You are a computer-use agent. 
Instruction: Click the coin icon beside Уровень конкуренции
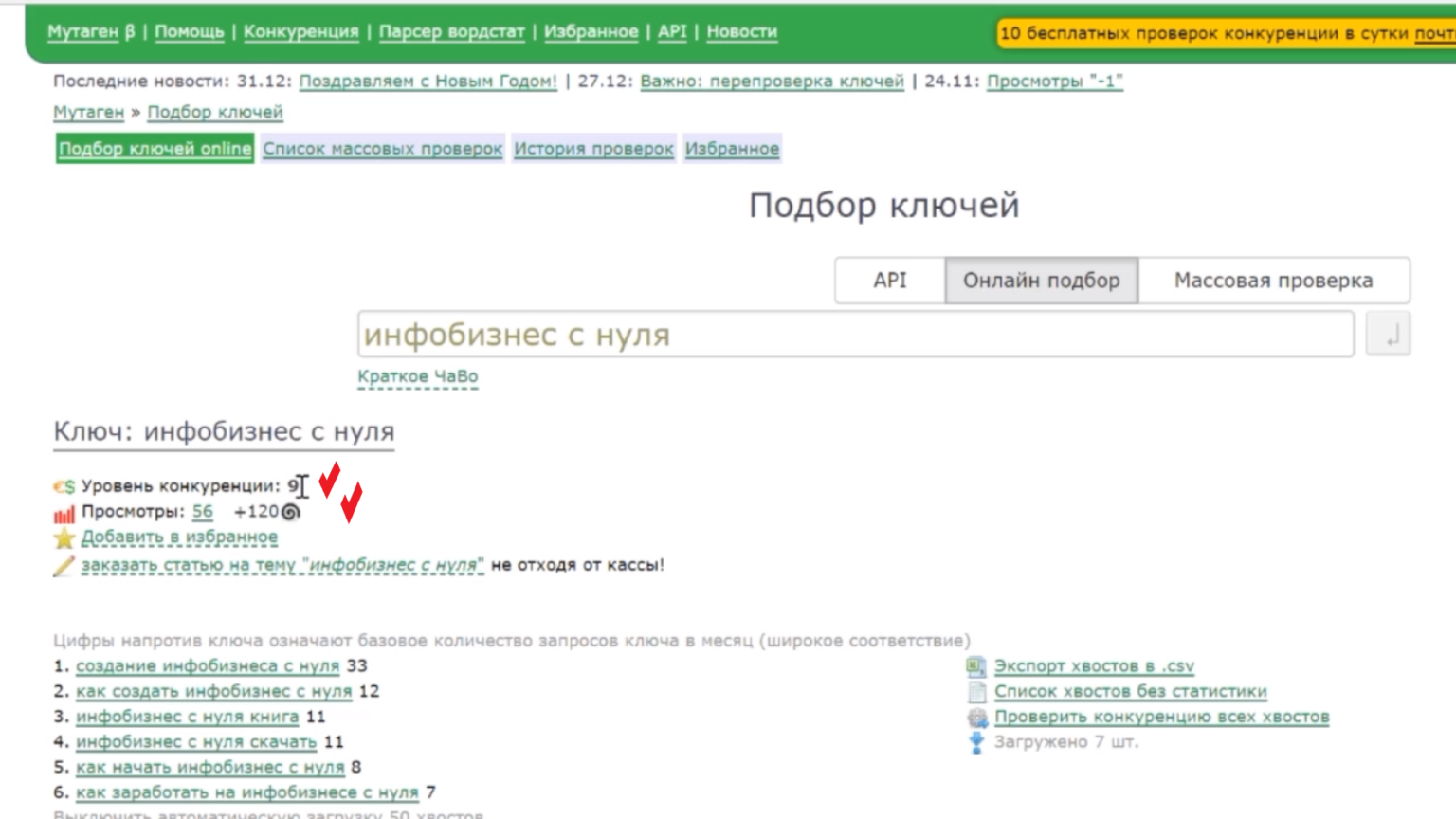point(64,486)
